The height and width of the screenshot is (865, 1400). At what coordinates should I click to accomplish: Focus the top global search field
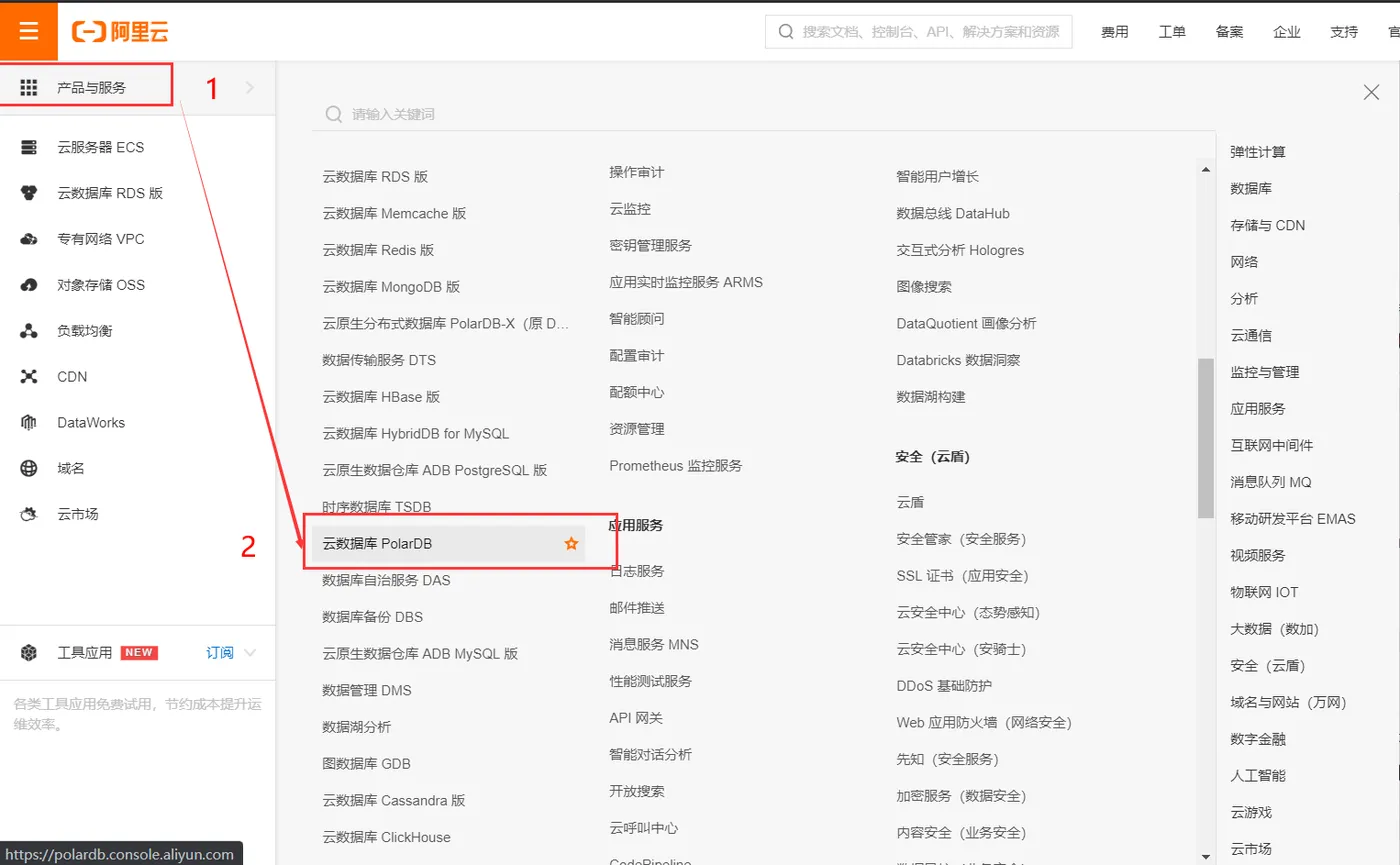tap(919, 32)
